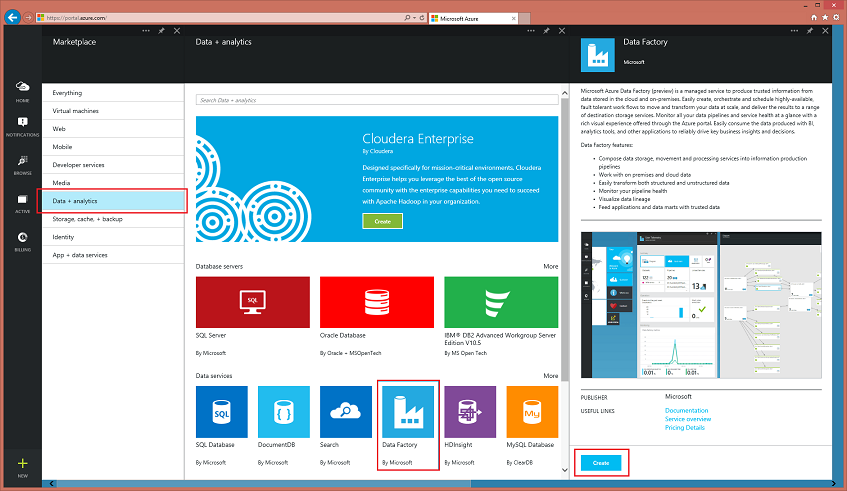
Task: Click the horizontal scrollbar left arrow
Action: point(52,484)
